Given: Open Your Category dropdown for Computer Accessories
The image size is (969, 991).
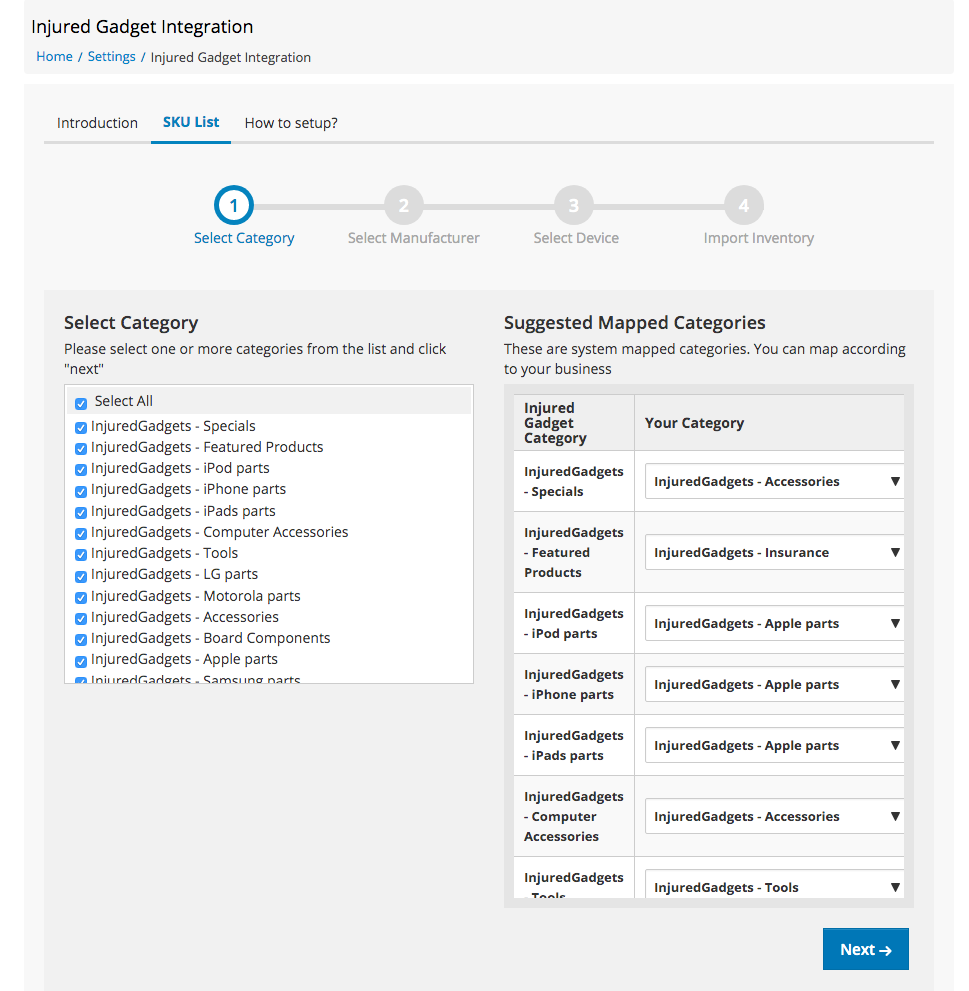Looking at the screenshot, I should [x=774, y=816].
